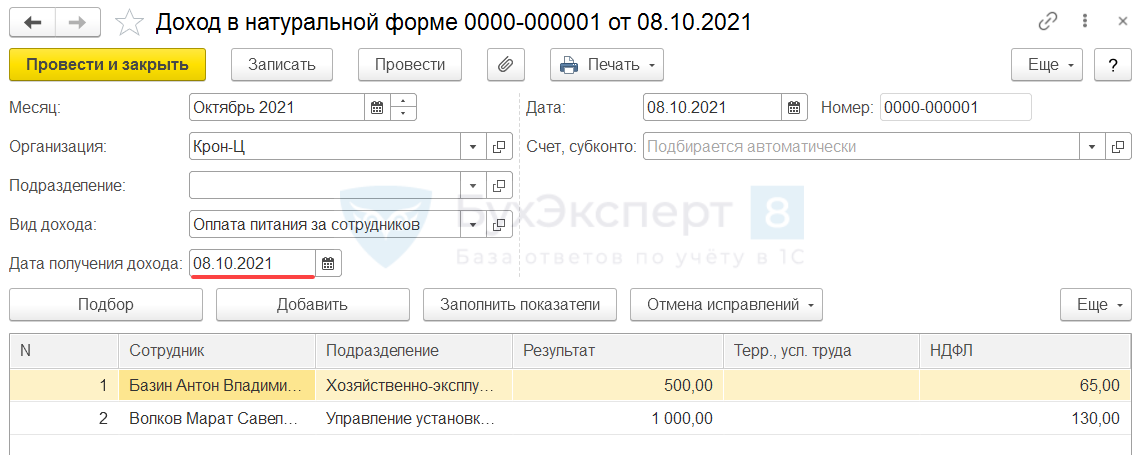Click the Счет, субконто input field
The height and width of the screenshot is (455, 1145).
pos(862,146)
